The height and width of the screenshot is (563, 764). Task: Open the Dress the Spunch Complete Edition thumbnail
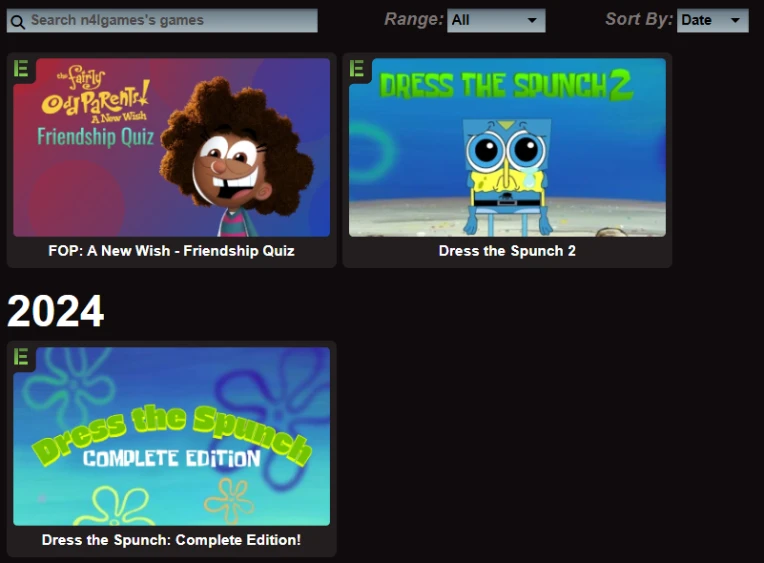(172, 436)
